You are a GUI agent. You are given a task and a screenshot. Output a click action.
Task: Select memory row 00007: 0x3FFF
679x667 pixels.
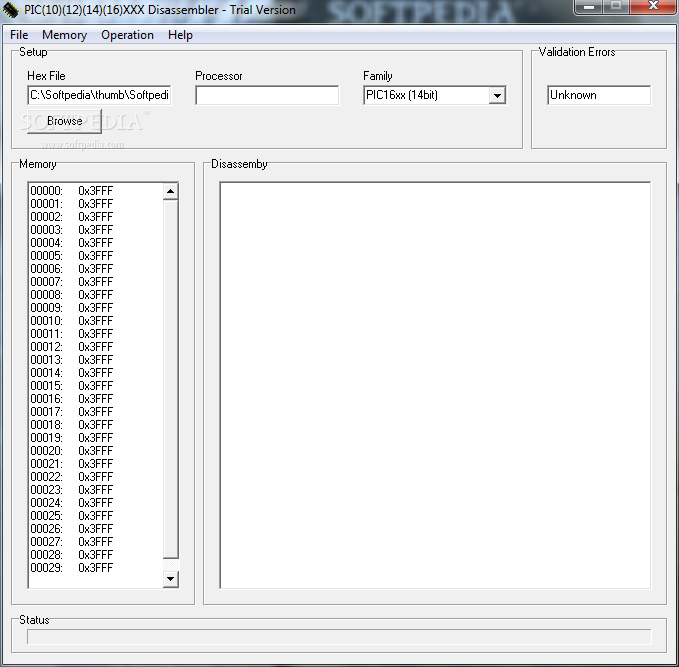point(71,282)
